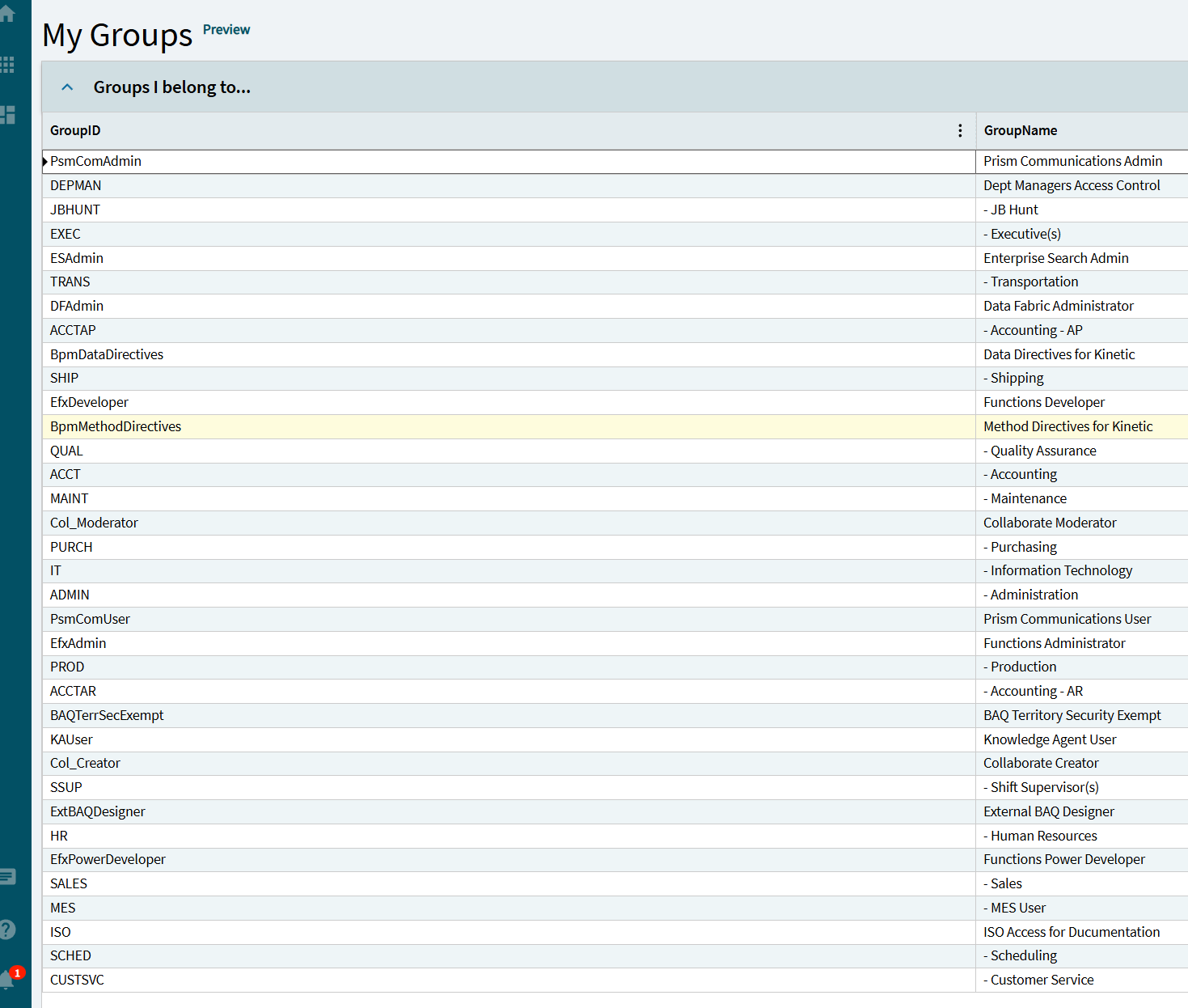Open the Home icon in the sidebar
Viewport: 1188px width, 1008px height.
[x=7, y=13]
